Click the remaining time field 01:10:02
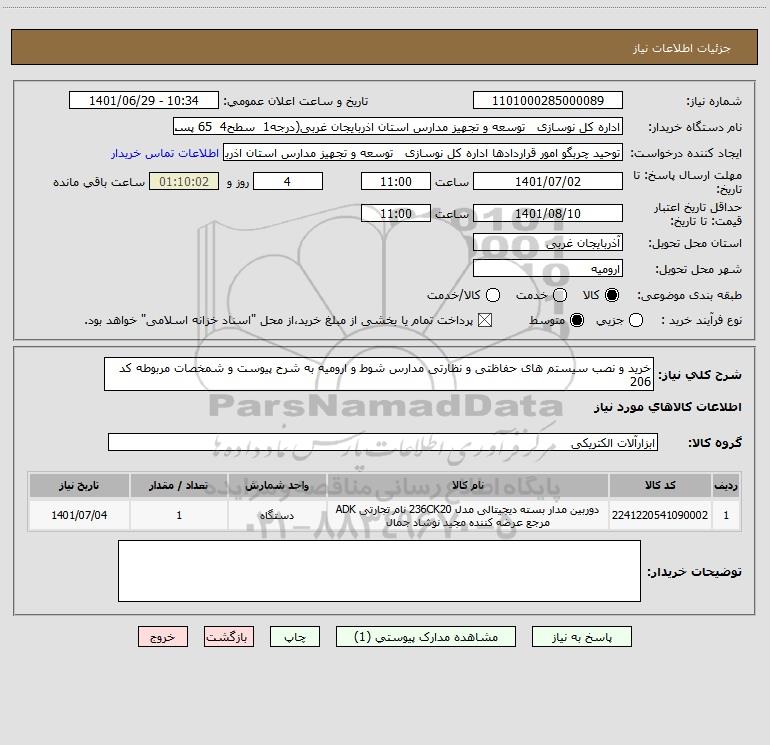The height and width of the screenshot is (745, 770). point(184,181)
